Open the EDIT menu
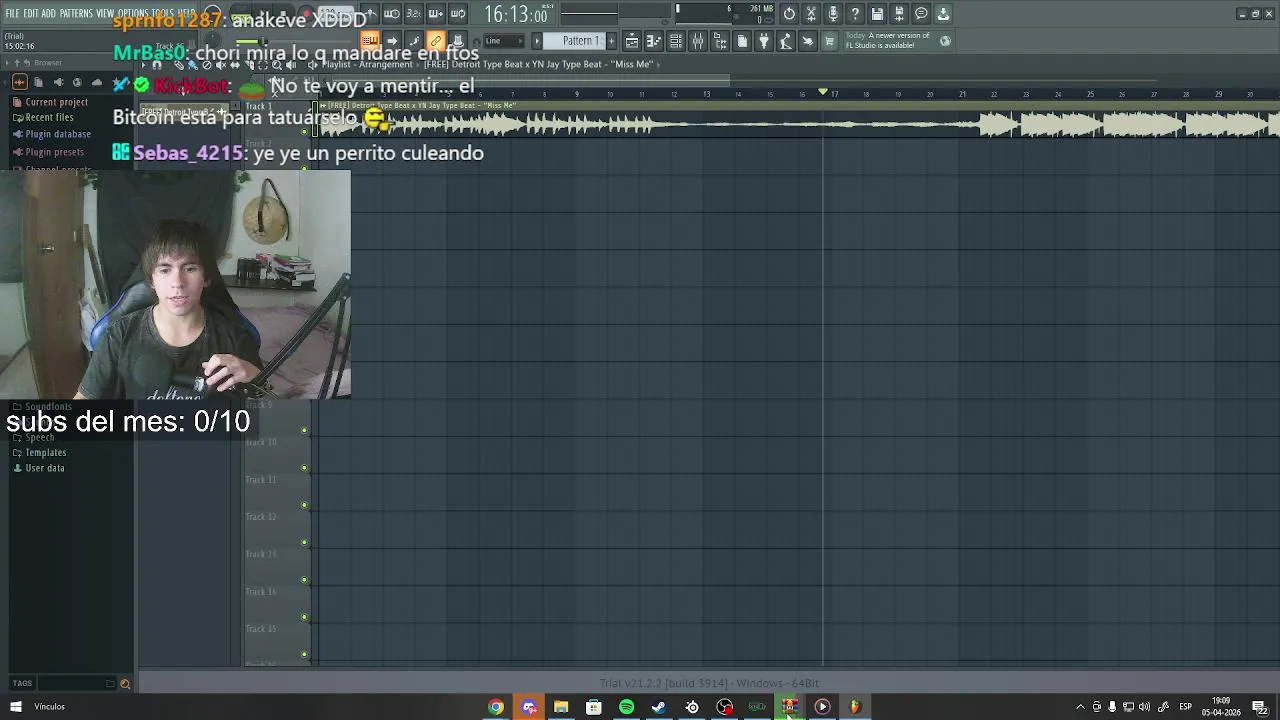This screenshot has height=720, width=1280. [31, 14]
